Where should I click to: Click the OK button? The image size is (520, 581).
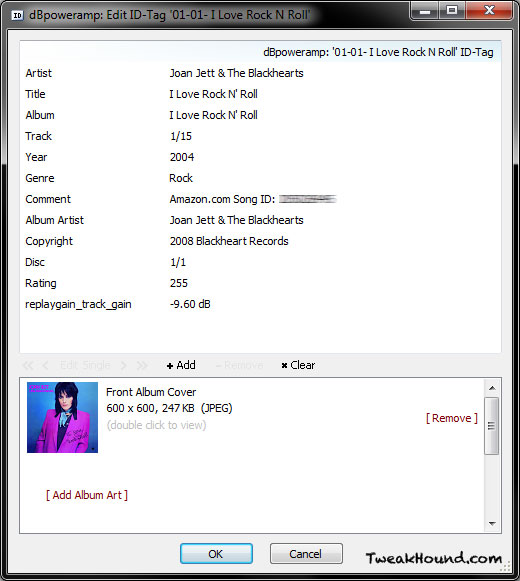click(x=216, y=554)
